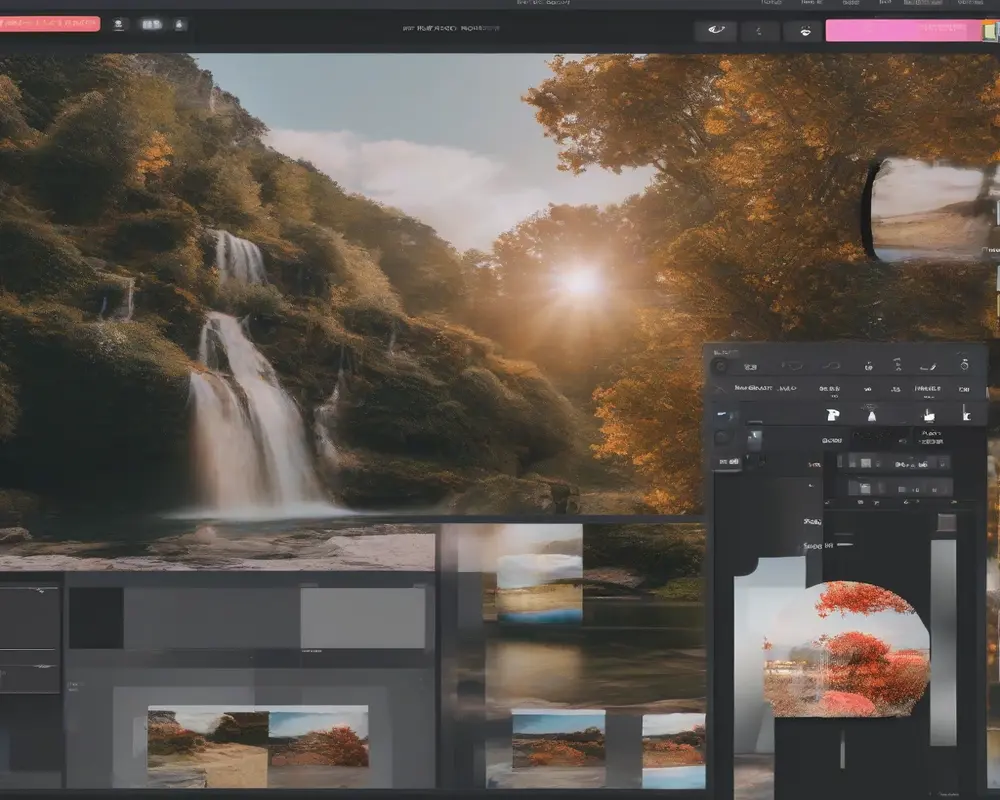Click the coral red button in top-left header

click(49, 24)
